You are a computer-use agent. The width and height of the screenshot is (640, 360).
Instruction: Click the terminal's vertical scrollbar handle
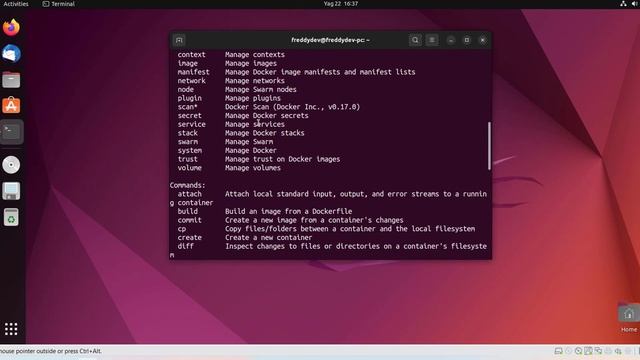click(x=489, y=146)
